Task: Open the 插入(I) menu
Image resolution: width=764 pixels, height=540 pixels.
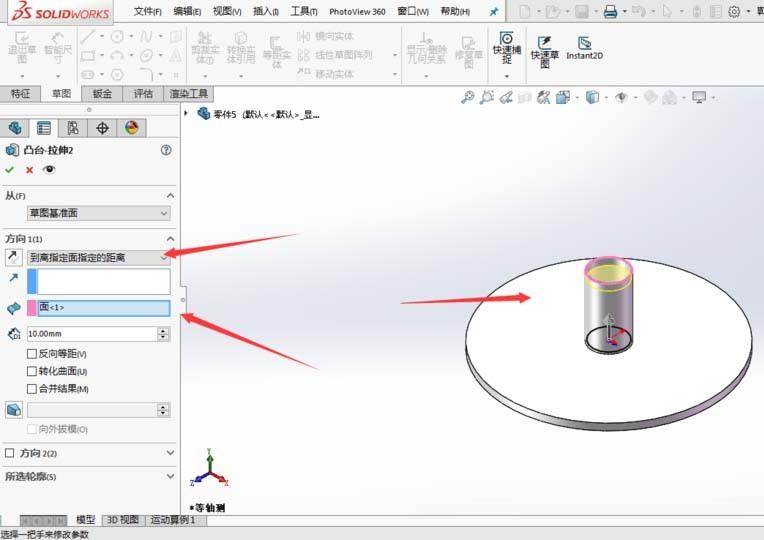Action: [x=266, y=11]
